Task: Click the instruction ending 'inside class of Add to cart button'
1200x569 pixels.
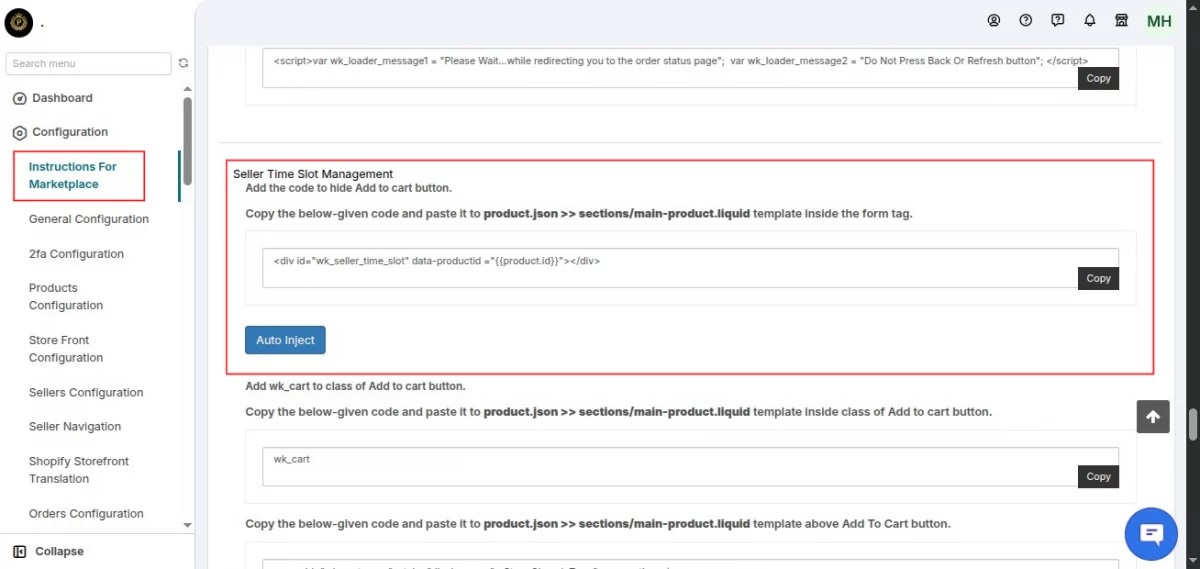Action: point(619,411)
